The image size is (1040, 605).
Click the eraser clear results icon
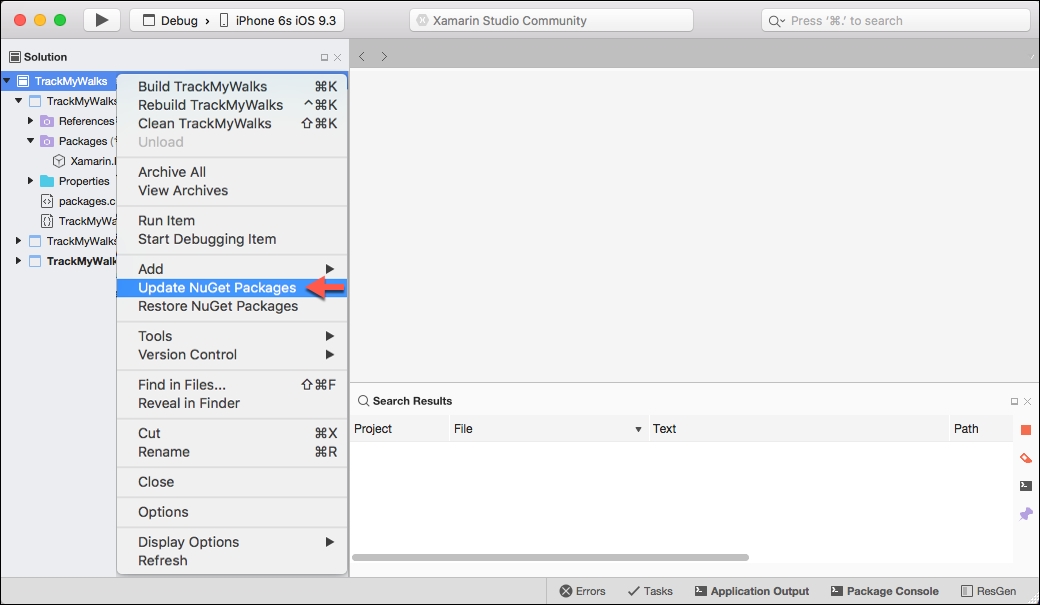click(1025, 458)
